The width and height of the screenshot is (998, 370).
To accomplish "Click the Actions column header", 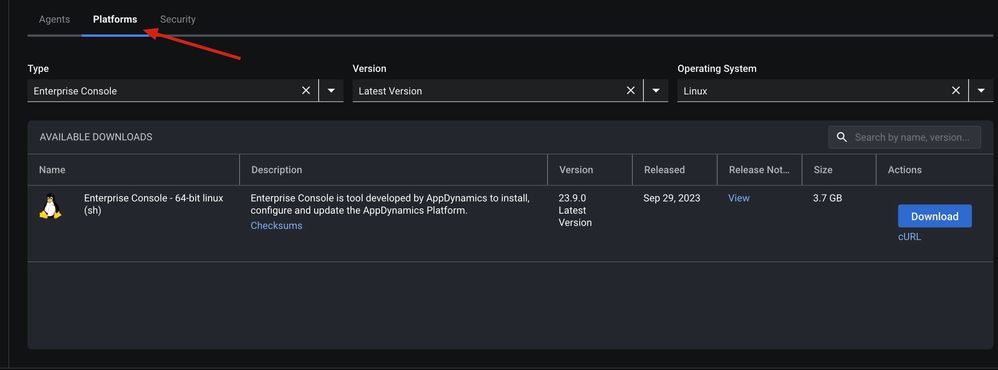I will [904, 170].
